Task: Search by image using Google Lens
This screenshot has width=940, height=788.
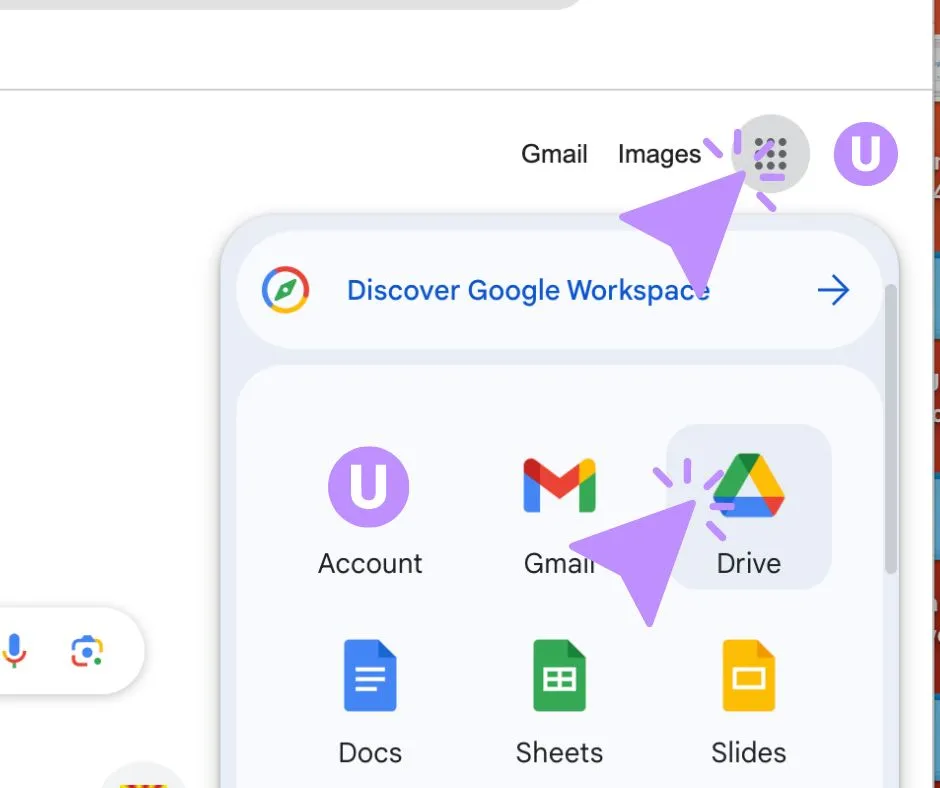Action: [87, 651]
